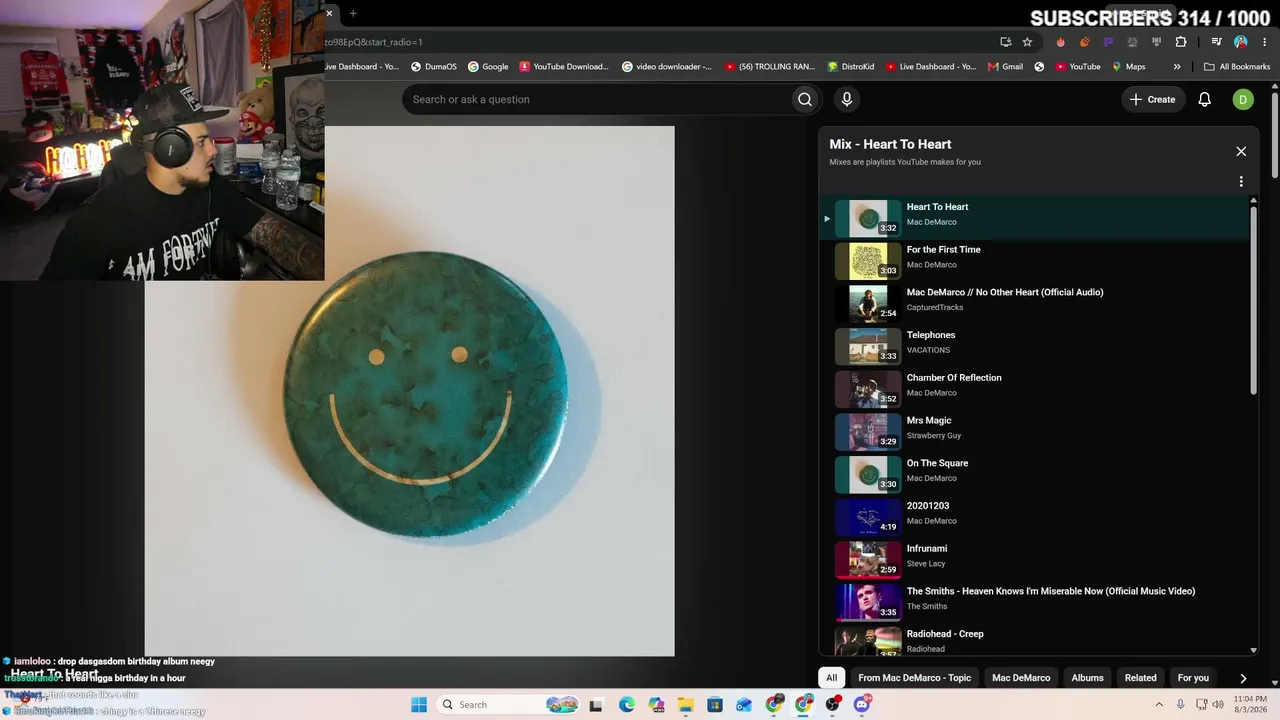
Task: Open the mix playlist three-dot options menu
Action: point(1241,182)
